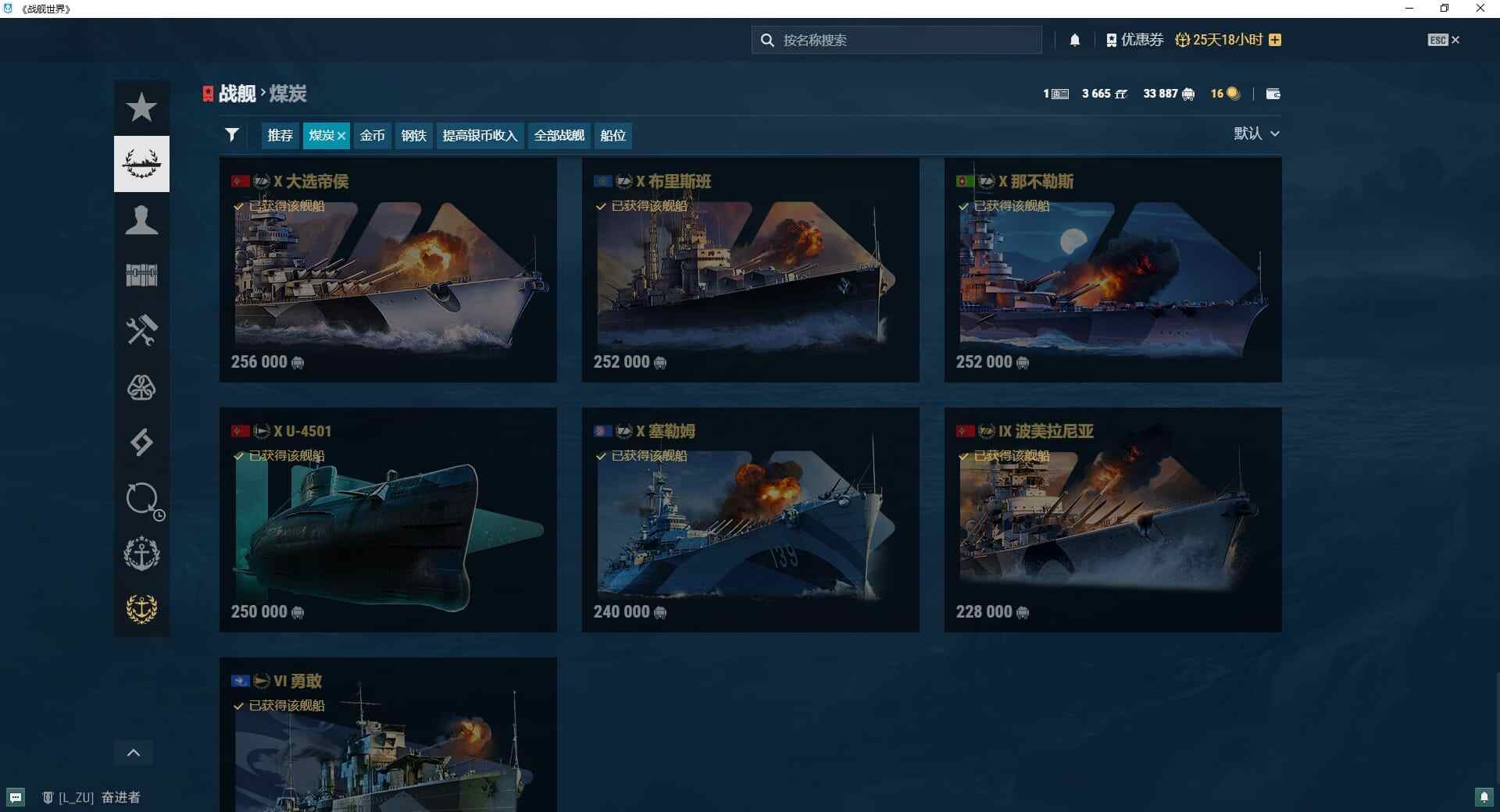Open the wallet icon beside currency balances

(x=1273, y=94)
